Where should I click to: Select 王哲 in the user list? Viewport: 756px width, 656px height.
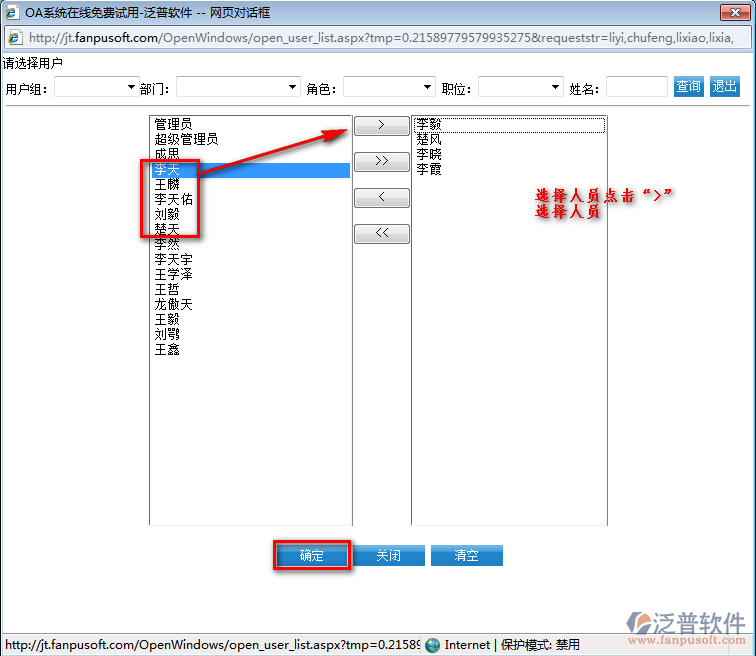(x=250, y=289)
